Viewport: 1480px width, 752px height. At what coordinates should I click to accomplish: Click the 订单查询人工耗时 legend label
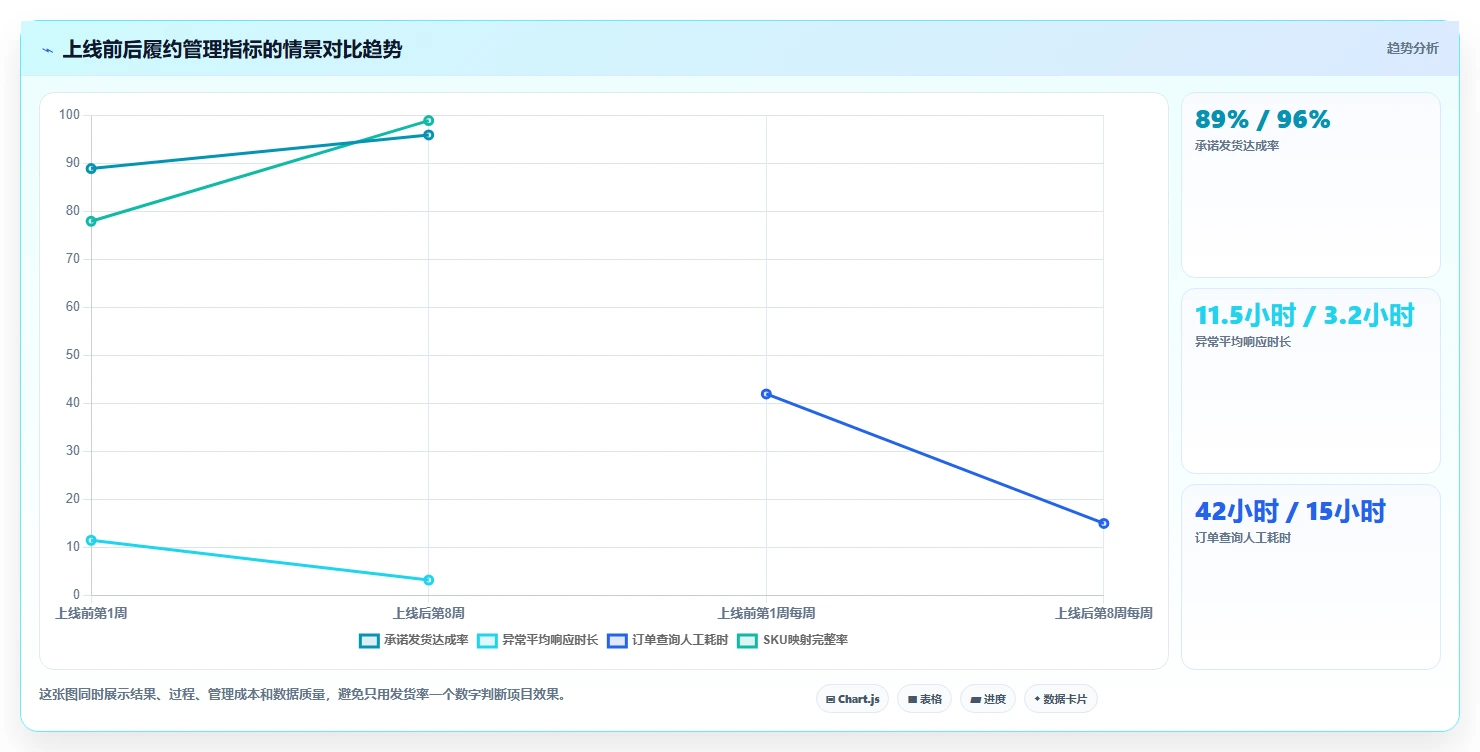tap(680, 640)
